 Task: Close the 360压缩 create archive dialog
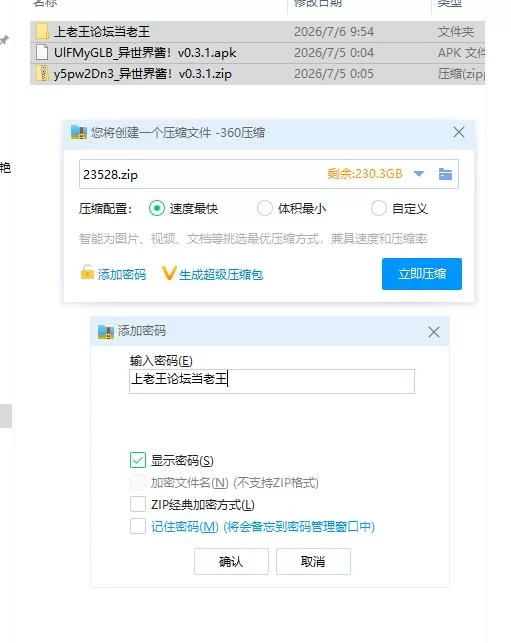pyautogui.click(x=459, y=132)
